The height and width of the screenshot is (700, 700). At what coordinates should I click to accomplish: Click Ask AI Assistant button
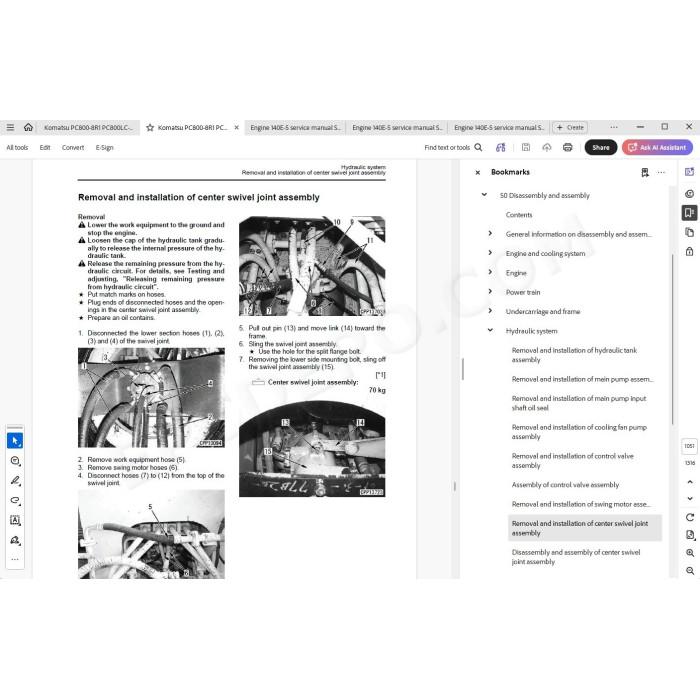pyautogui.click(x=657, y=147)
